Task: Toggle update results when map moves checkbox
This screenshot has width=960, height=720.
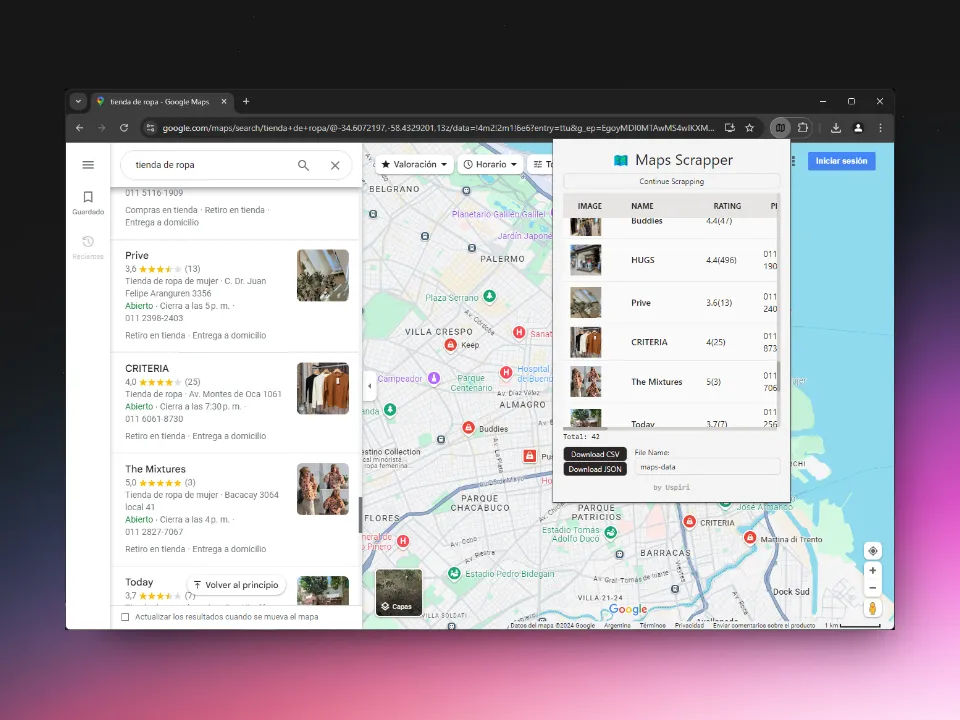Action: coord(125,617)
